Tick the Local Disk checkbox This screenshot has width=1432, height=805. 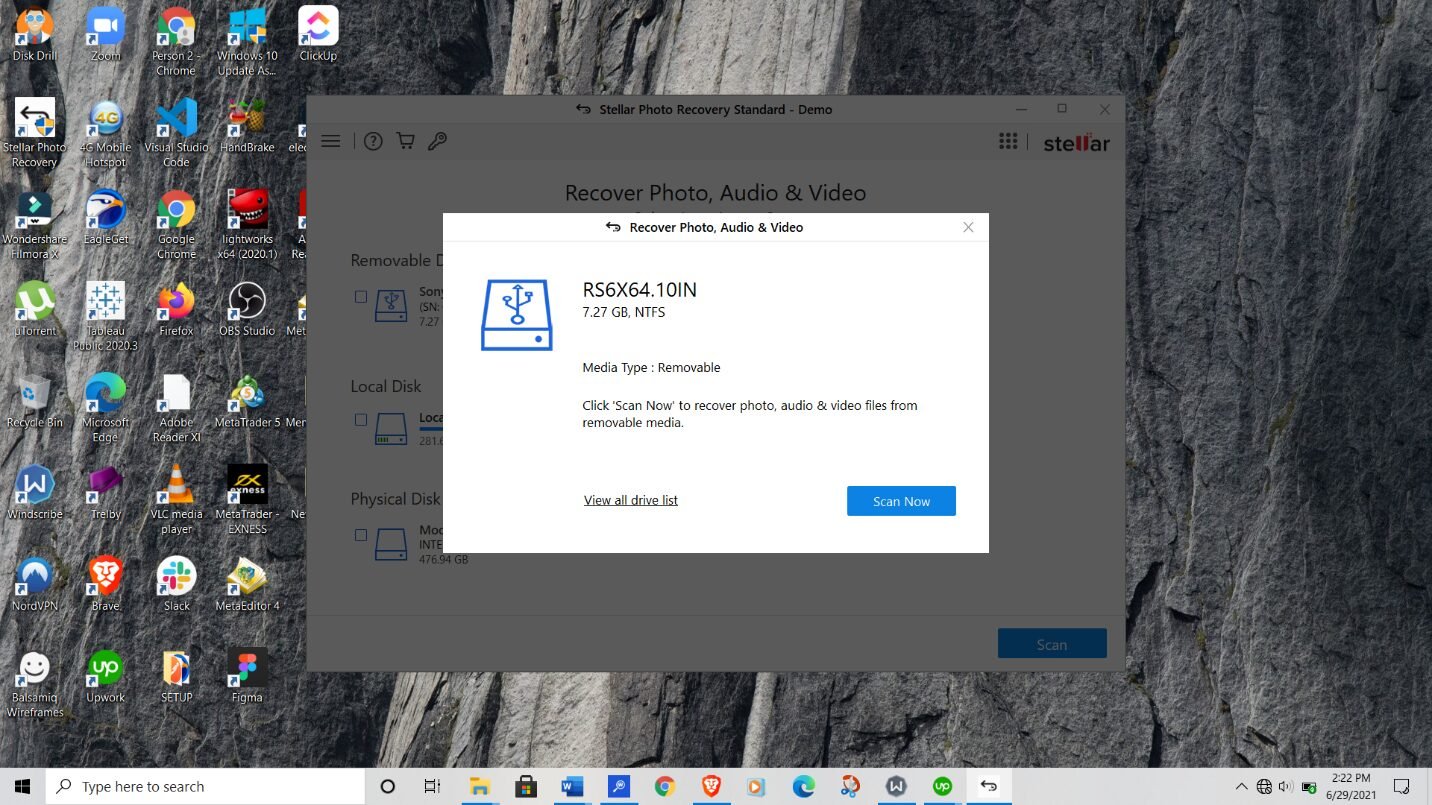(x=361, y=420)
